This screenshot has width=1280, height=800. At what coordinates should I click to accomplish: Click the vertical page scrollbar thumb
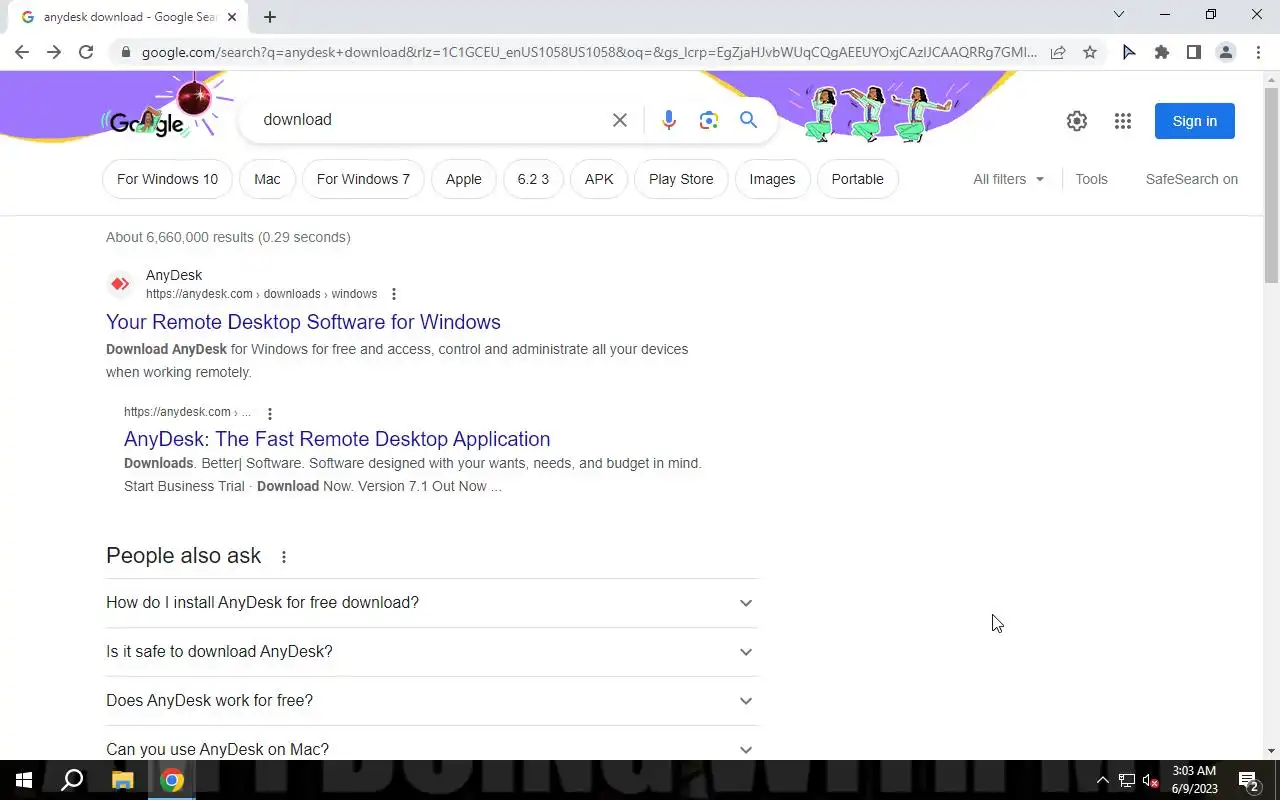pyautogui.click(x=1271, y=187)
